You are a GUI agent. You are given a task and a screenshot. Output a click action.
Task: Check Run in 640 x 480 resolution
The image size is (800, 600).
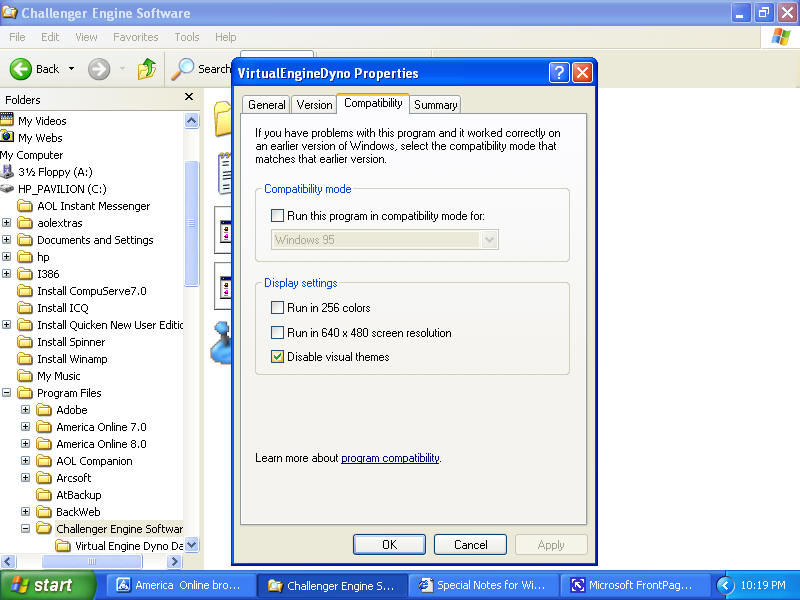[x=278, y=332]
